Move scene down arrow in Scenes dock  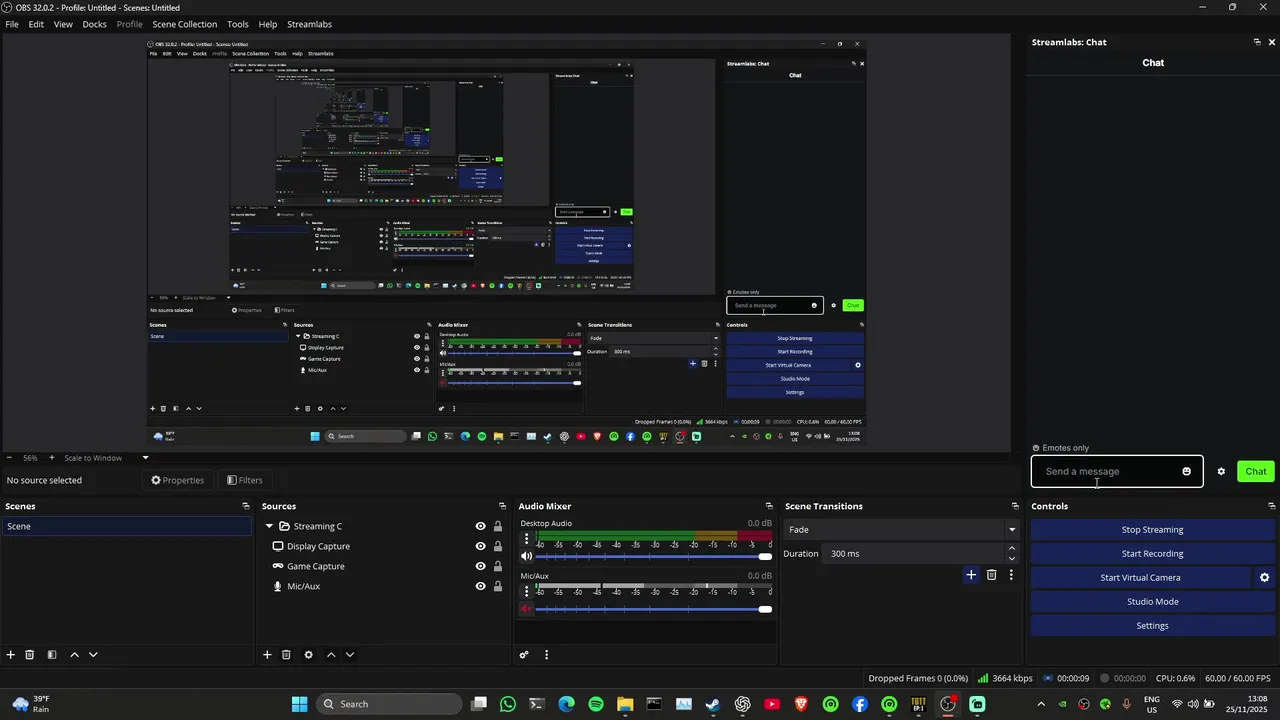tap(93, 655)
